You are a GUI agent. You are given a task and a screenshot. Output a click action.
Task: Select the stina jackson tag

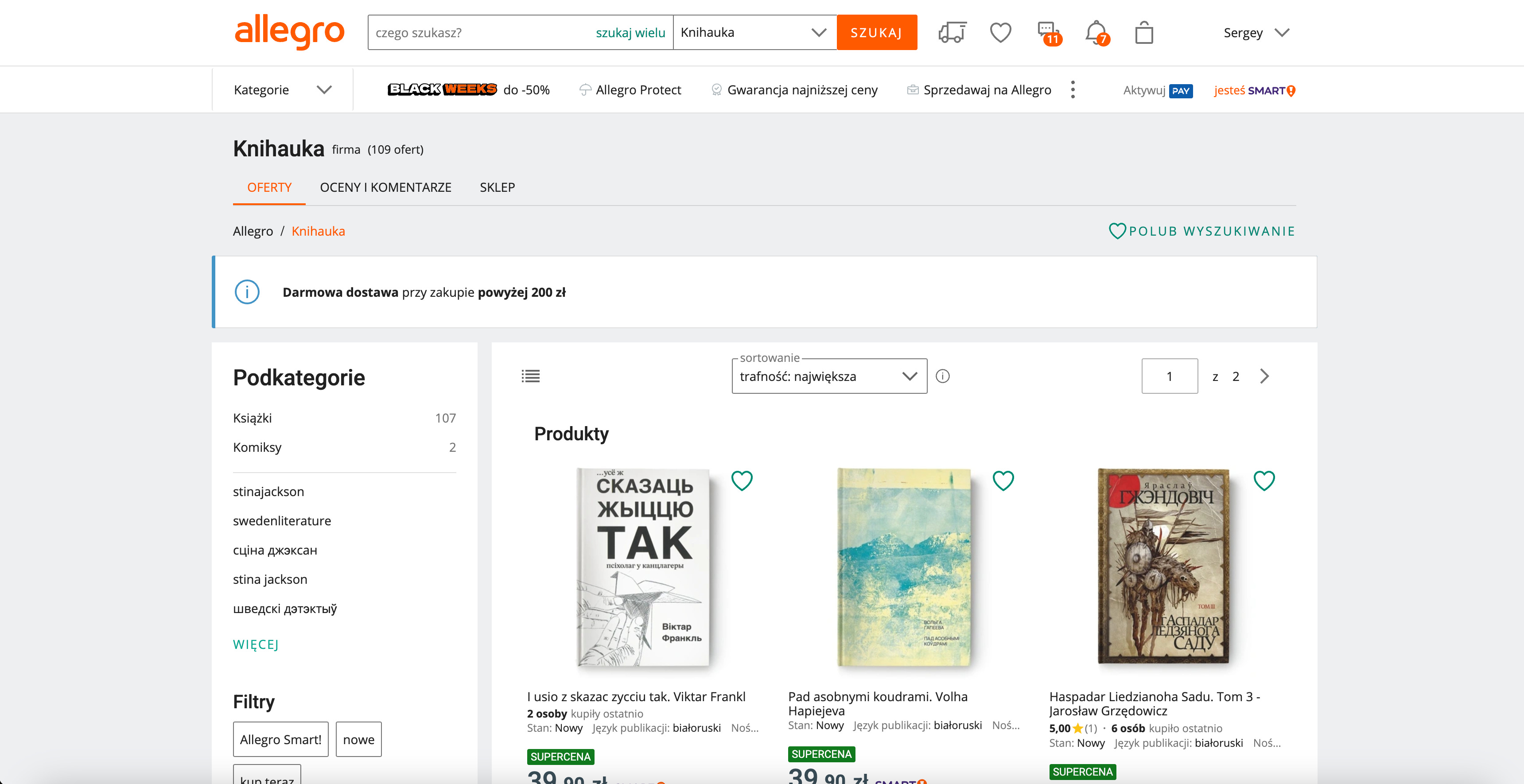pos(270,579)
